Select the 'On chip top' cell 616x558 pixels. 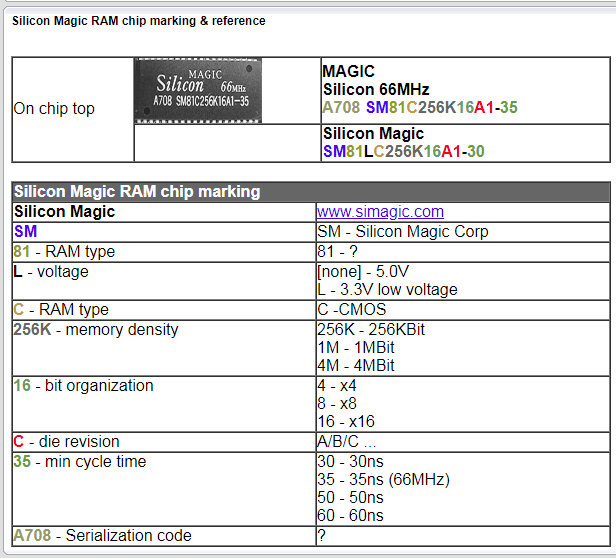[x=54, y=109]
